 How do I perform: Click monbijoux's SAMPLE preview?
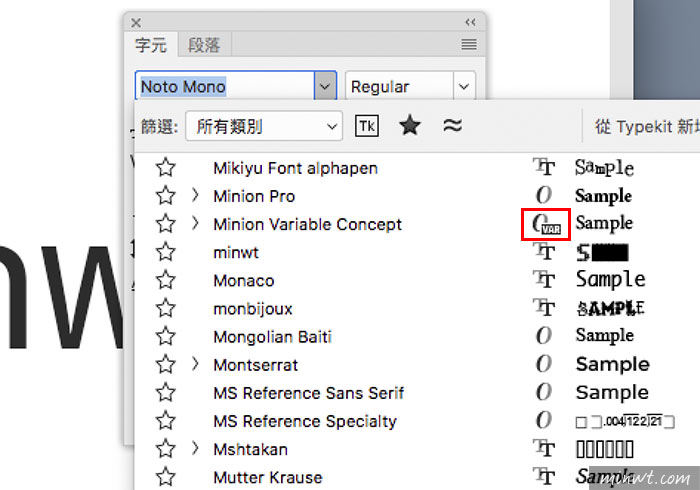coord(611,308)
